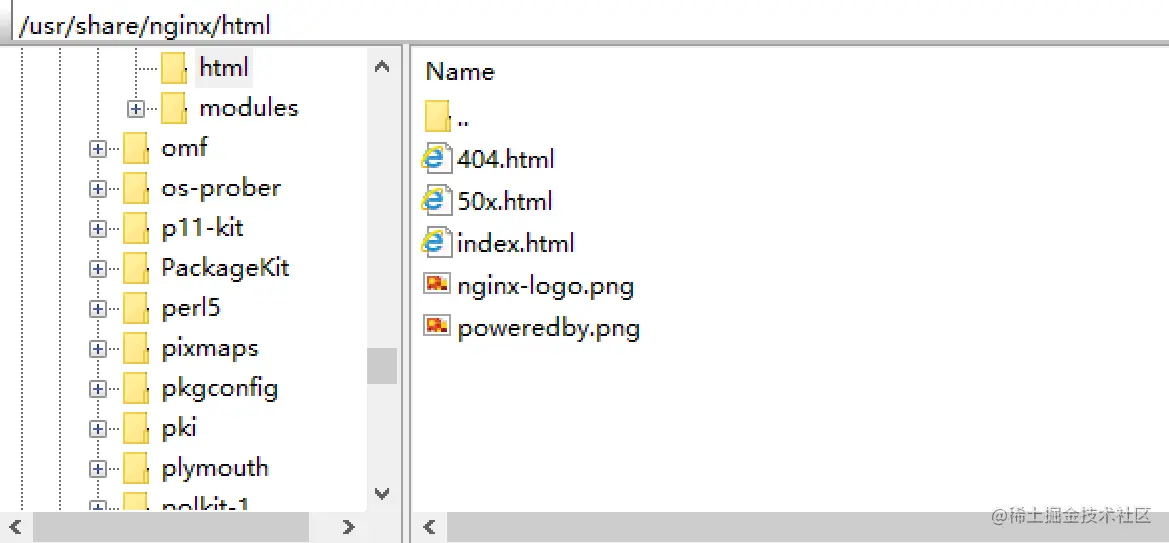The width and height of the screenshot is (1169, 543).
Task: Expand the pki tree node
Action: pos(97,429)
